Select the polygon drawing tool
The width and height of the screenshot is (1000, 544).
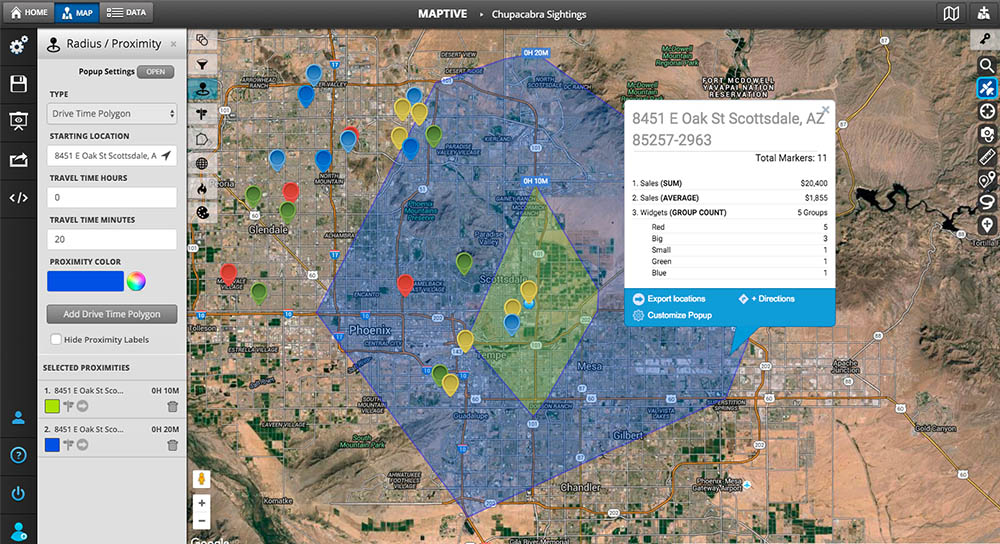[x=202, y=138]
